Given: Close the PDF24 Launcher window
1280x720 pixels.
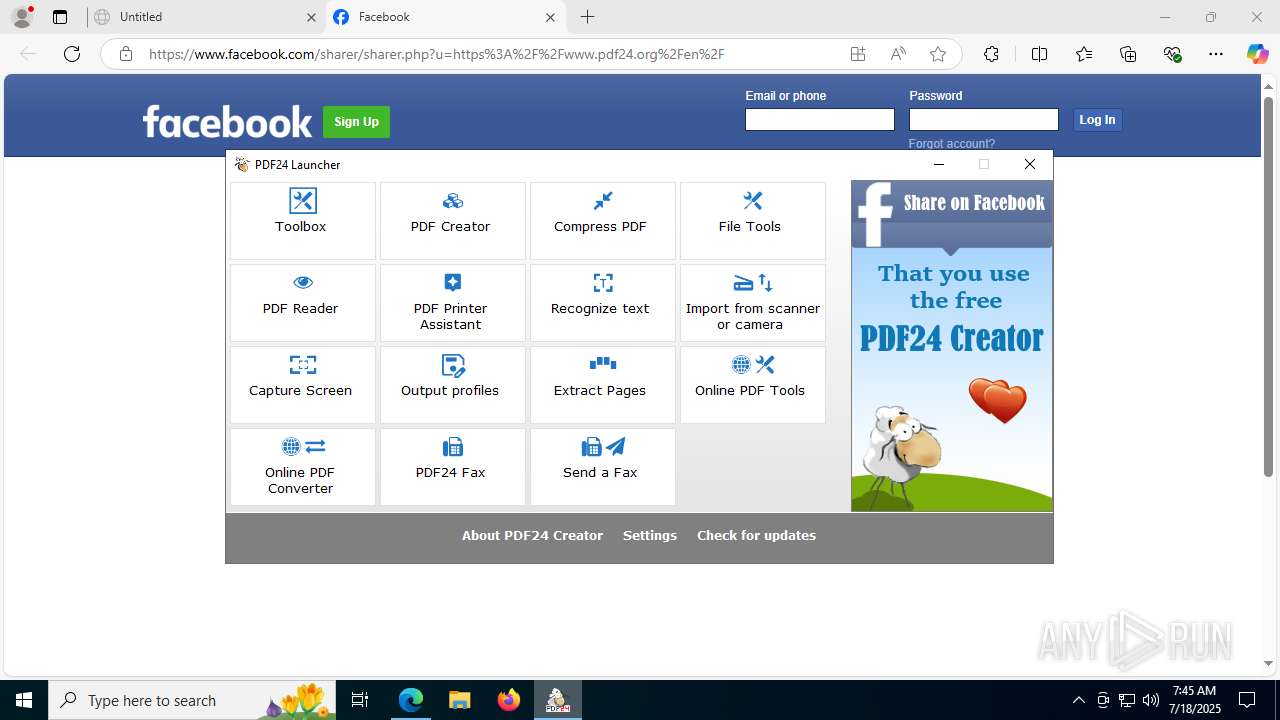Looking at the screenshot, I should pyautogui.click(x=1030, y=164).
